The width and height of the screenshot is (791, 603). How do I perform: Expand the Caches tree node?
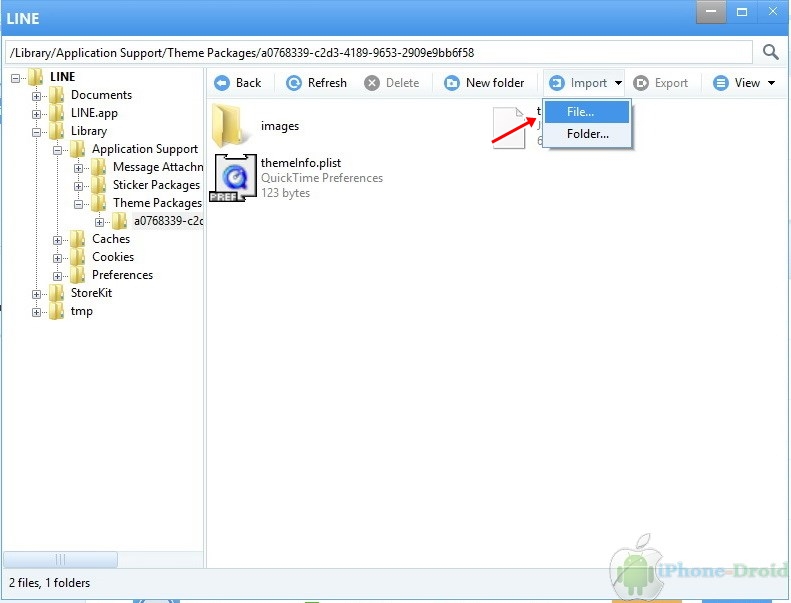pos(58,240)
